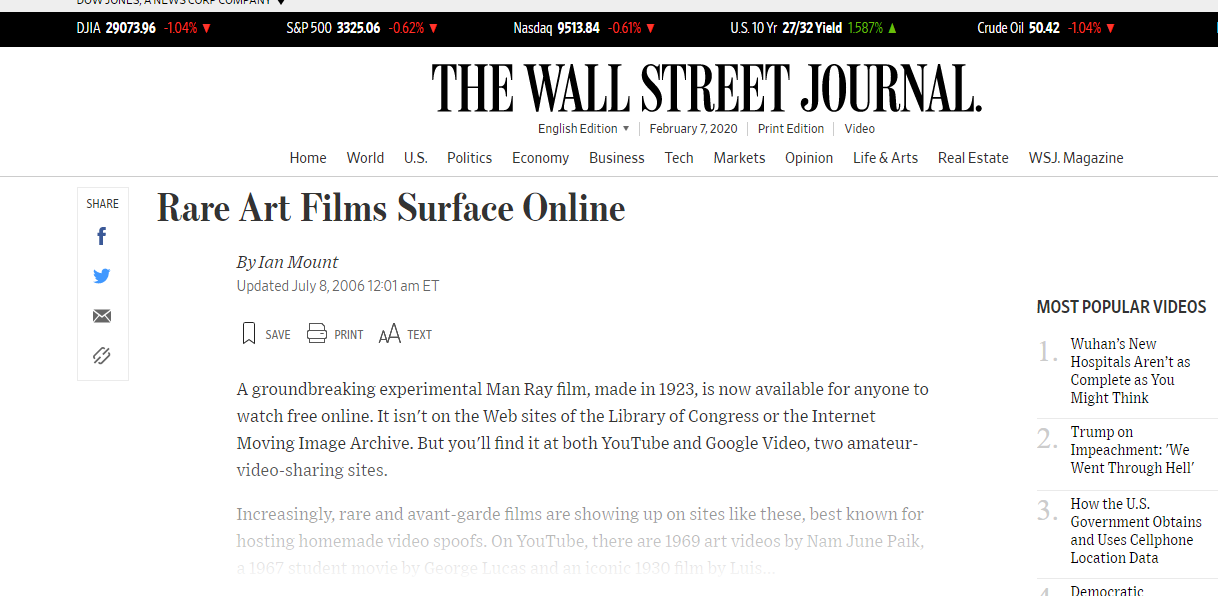Click the Video link under masthead
The image size is (1218, 596).
point(859,129)
